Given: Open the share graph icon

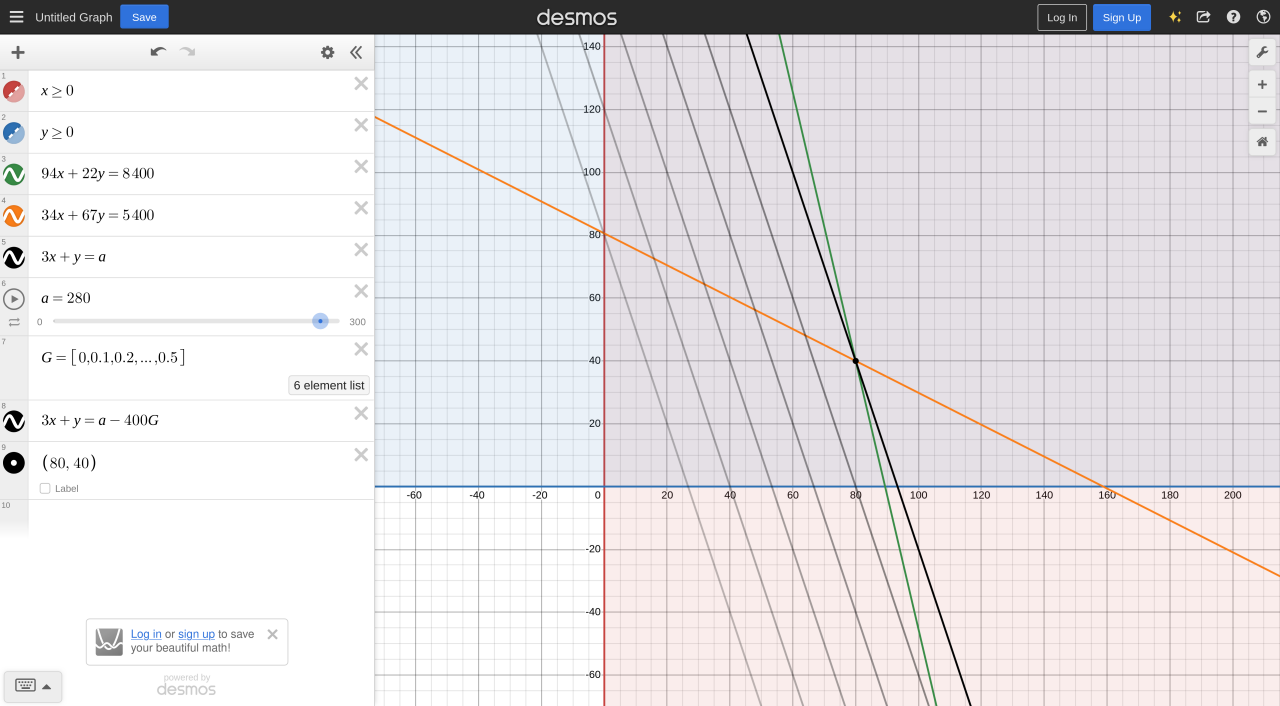Looking at the screenshot, I should [1203, 17].
